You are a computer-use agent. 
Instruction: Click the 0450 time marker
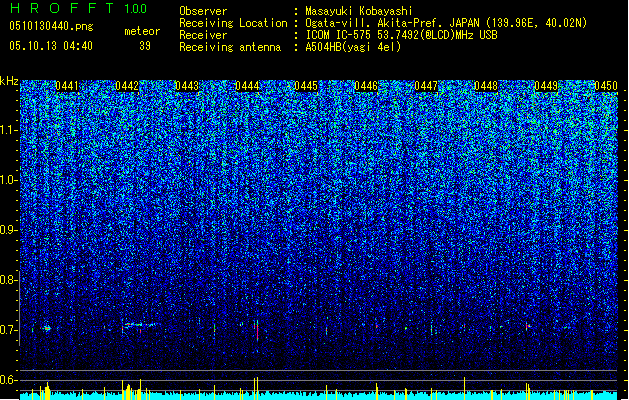pyautogui.click(x=606, y=86)
